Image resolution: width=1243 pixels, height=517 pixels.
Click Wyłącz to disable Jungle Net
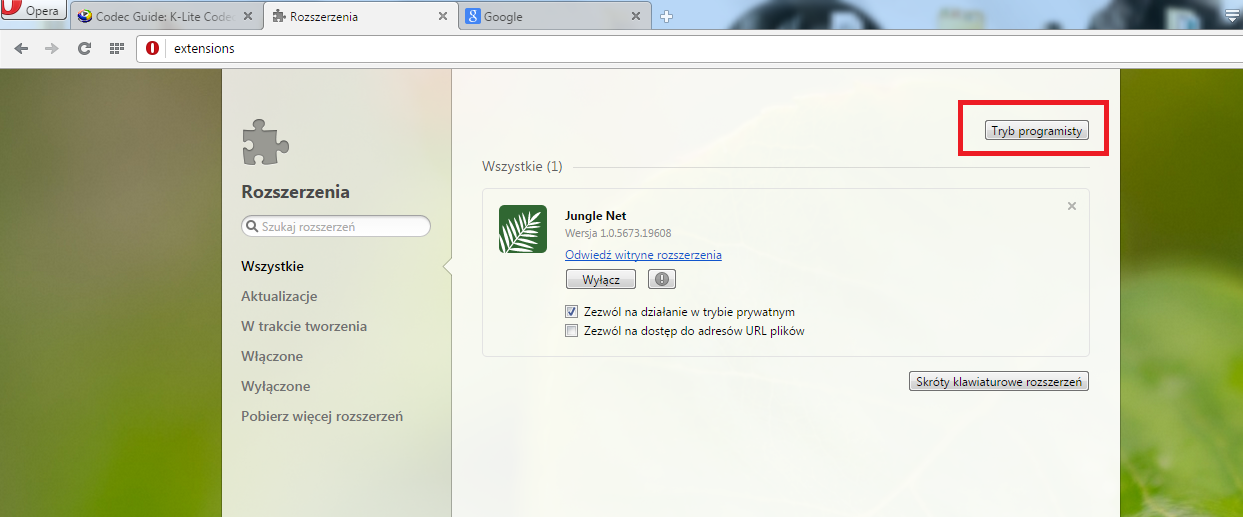[x=601, y=279]
